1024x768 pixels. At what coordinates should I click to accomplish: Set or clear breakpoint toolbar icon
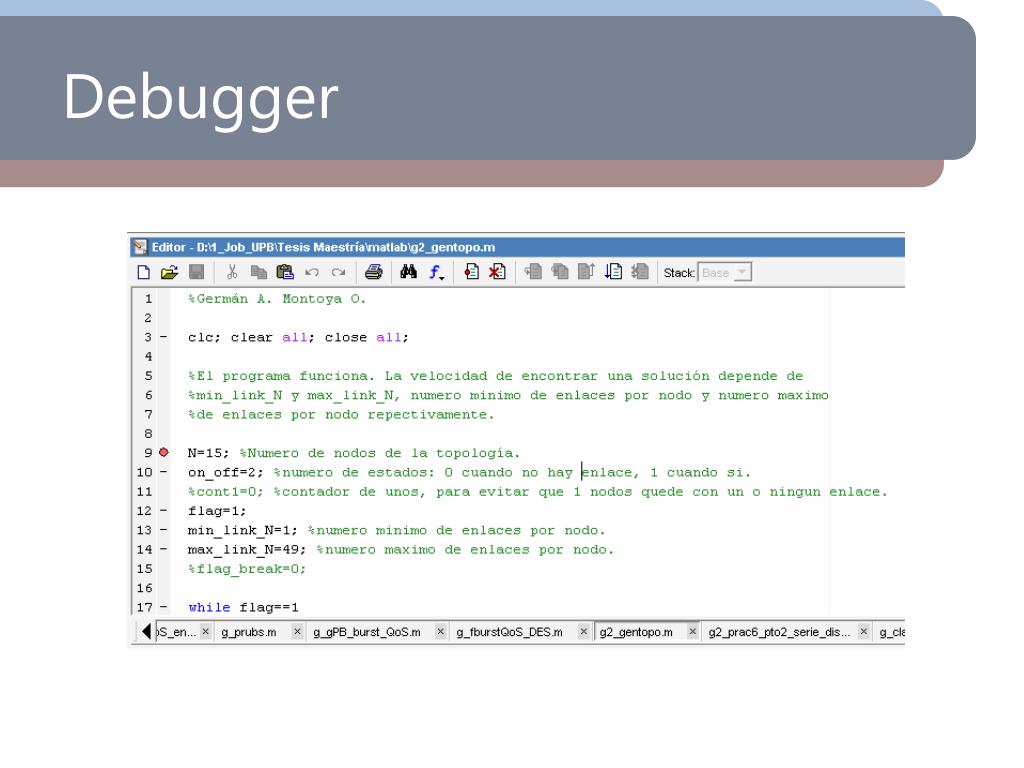pyautogui.click(x=471, y=272)
